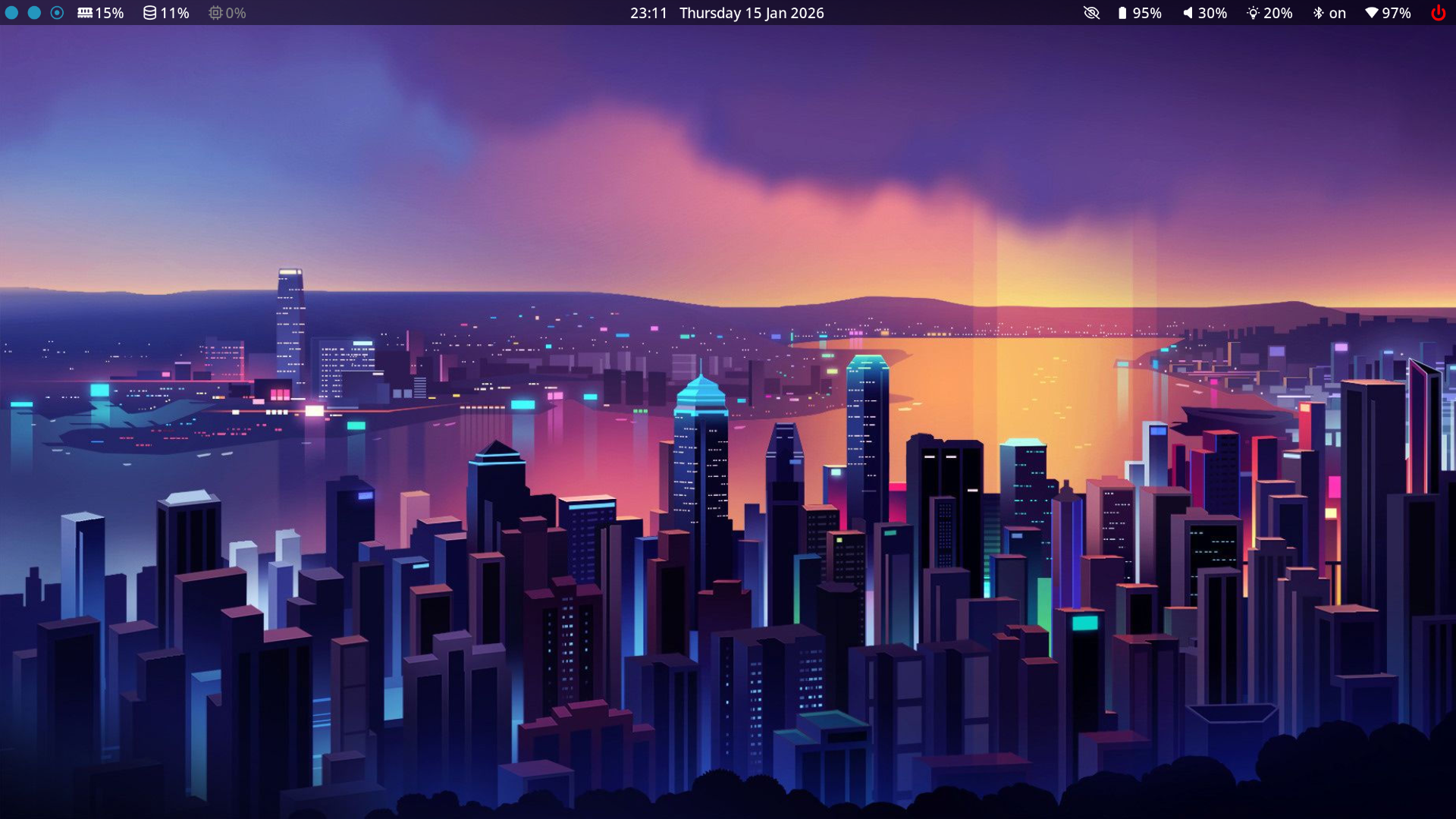Screen dimensions: 1456x819
Task: Click the 30% volume level
Action: click(1213, 13)
